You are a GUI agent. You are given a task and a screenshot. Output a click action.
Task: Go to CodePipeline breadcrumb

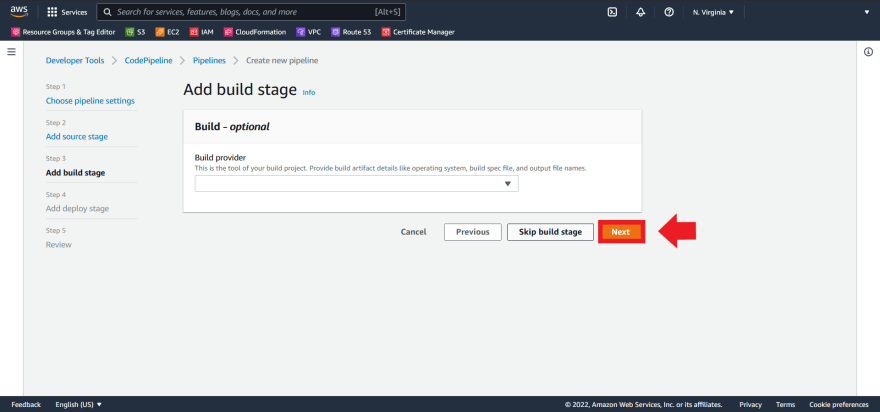[x=148, y=61]
